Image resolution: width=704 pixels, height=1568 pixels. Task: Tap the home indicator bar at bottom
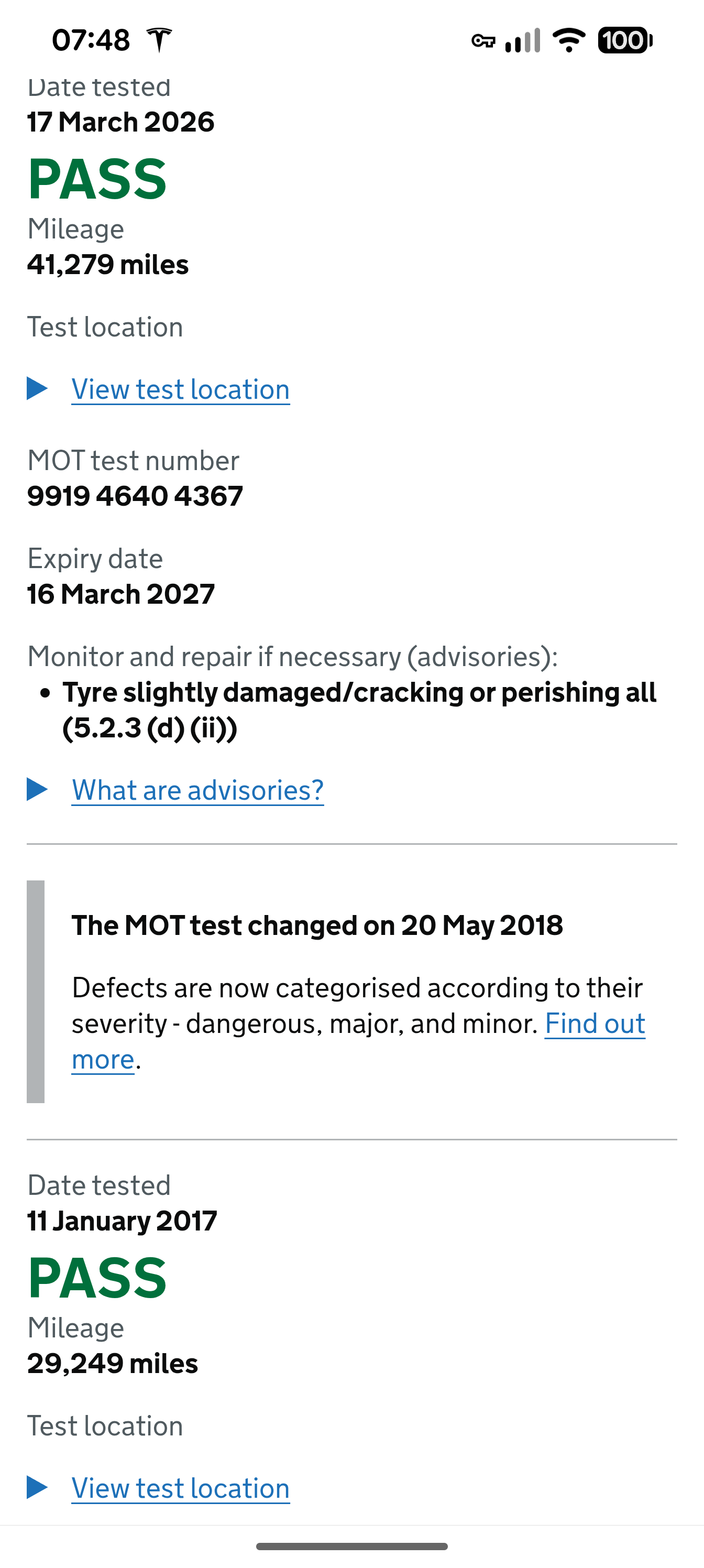tap(351, 1546)
